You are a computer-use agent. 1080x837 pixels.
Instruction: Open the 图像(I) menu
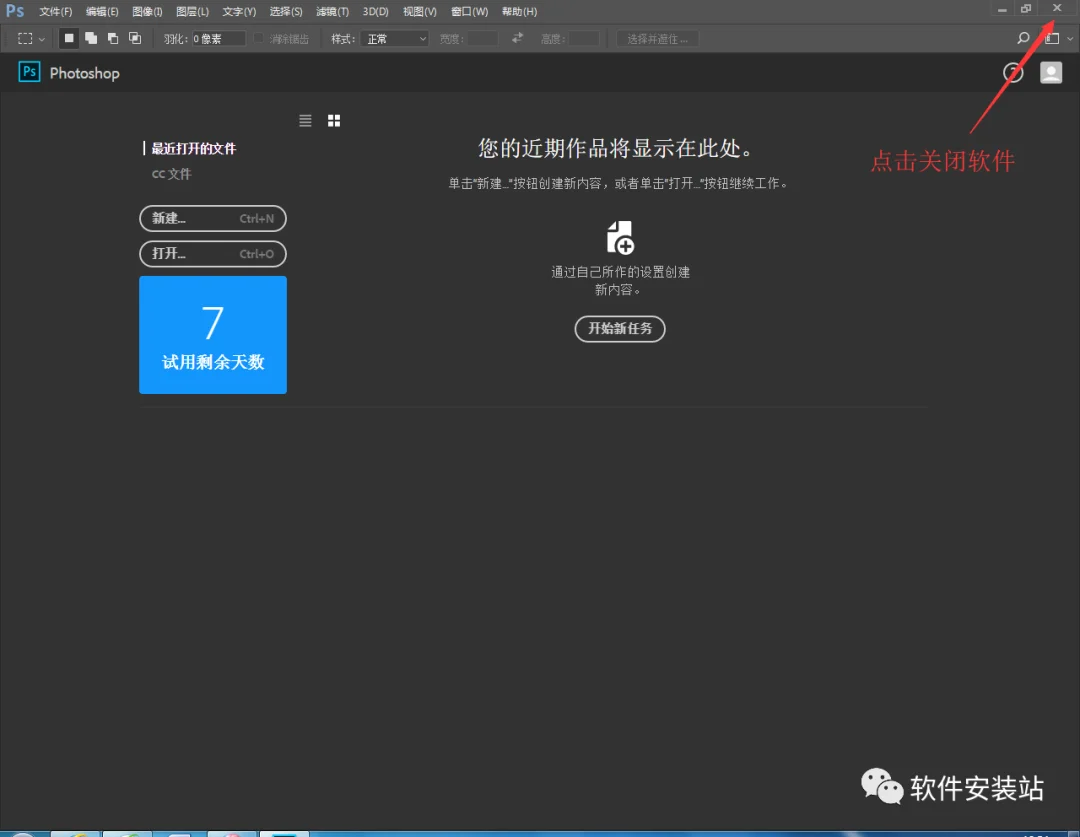147,12
